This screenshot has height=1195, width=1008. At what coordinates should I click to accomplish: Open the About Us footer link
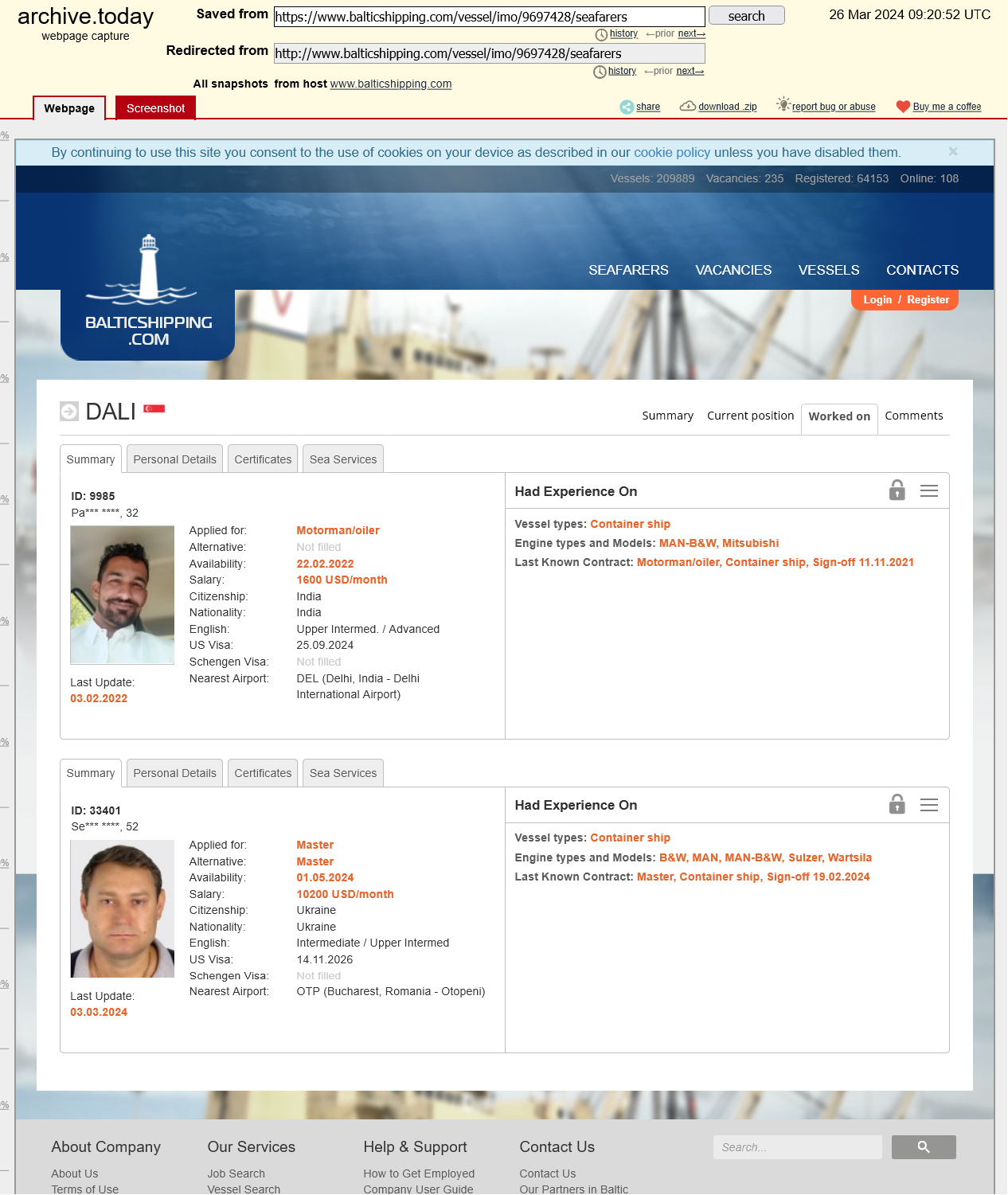[x=75, y=1174]
